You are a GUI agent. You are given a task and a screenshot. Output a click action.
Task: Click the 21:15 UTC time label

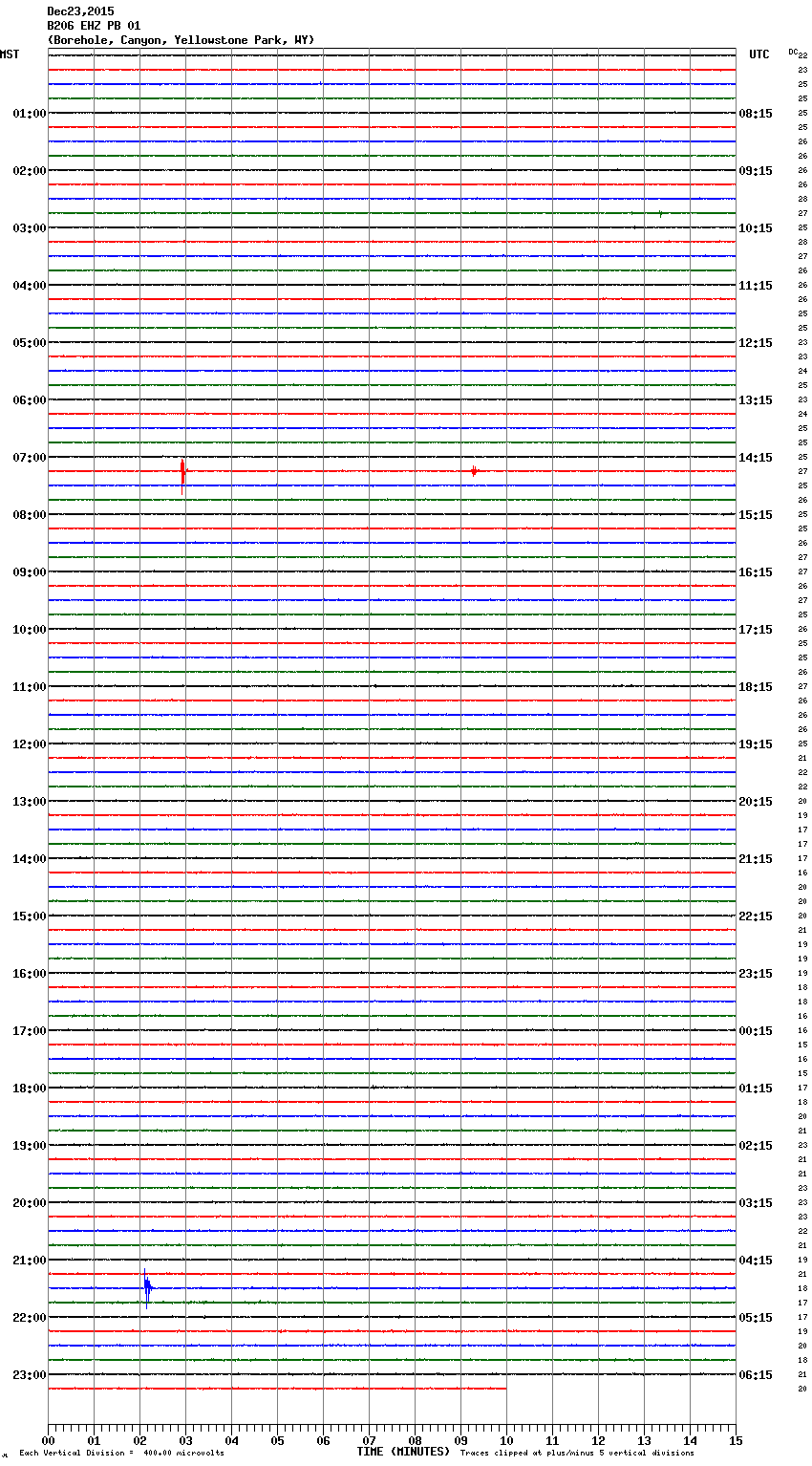click(x=756, y=859)
